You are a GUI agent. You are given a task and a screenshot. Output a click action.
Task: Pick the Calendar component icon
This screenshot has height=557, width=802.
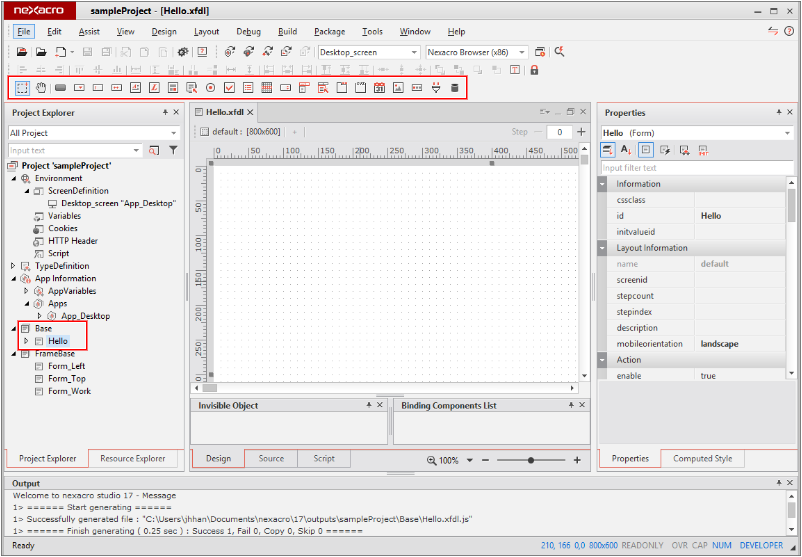pos(379,88)
